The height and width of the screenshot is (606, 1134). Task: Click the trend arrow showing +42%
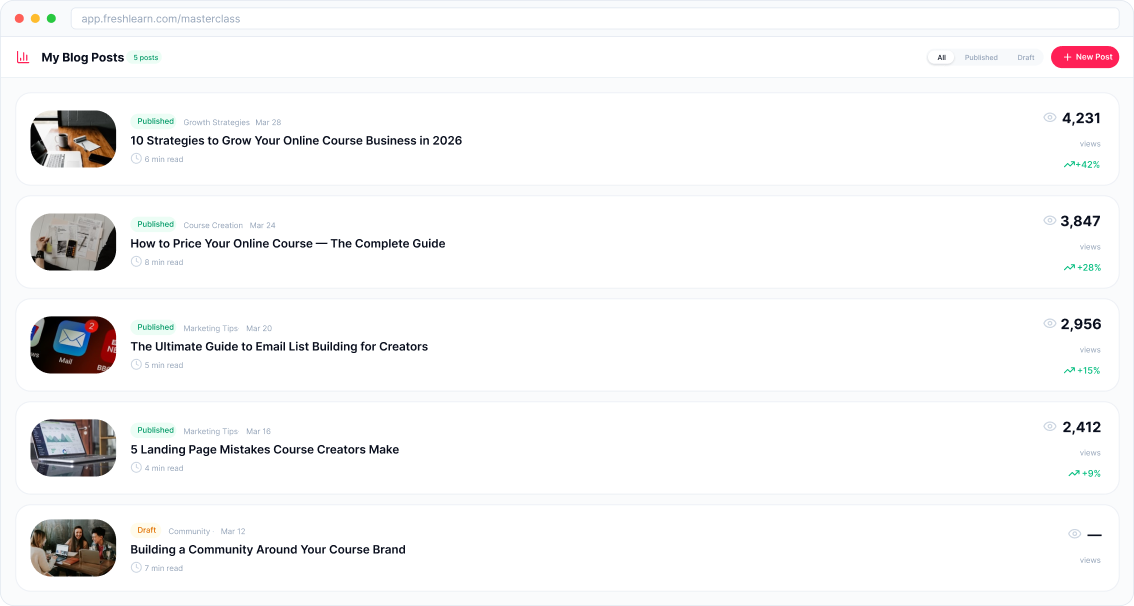tap(1067, 164)
